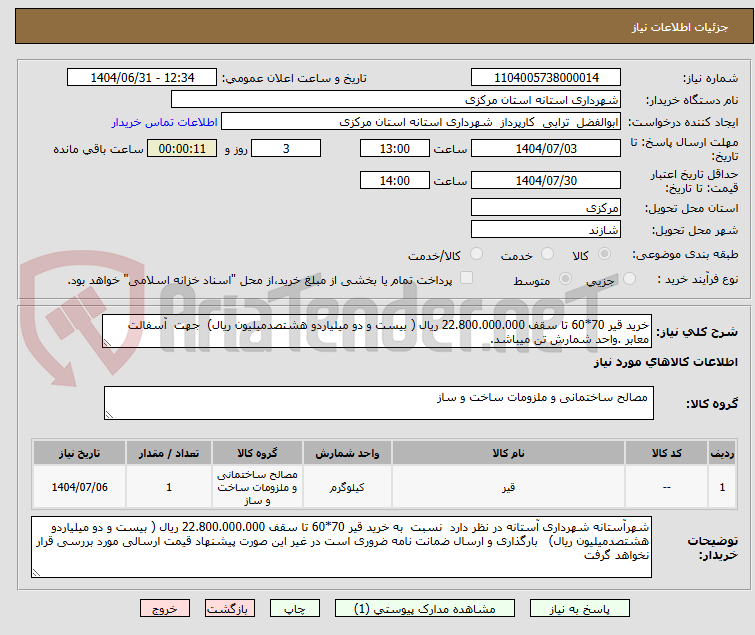Click the validity time field 14:00

click(394, 181)
